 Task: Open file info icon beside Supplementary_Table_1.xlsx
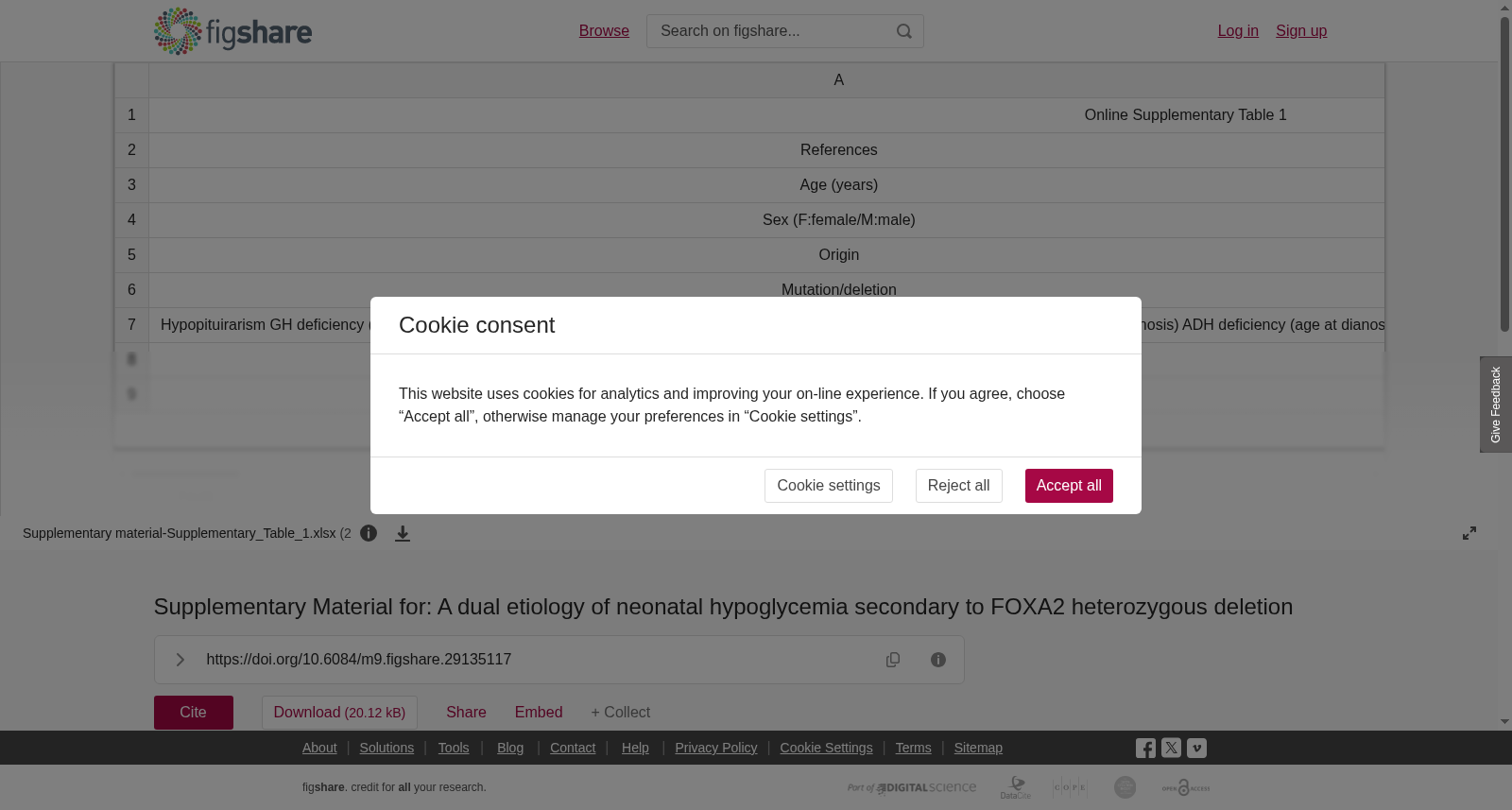click(369, 533)
